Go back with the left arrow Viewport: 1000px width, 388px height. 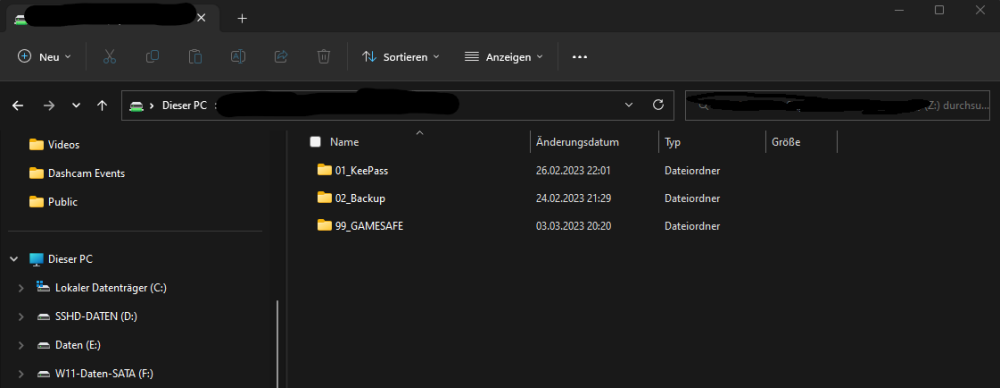(x=18, y=105)
